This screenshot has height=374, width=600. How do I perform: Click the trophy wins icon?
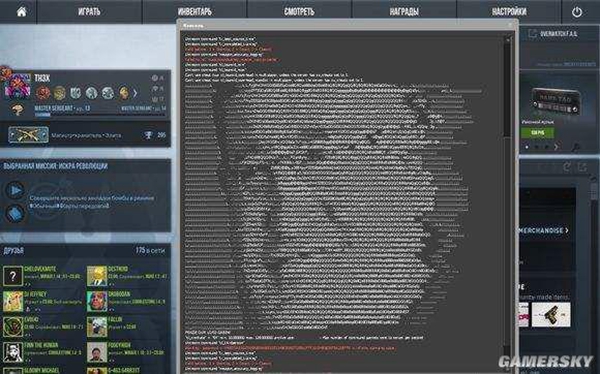click(148, 135)
